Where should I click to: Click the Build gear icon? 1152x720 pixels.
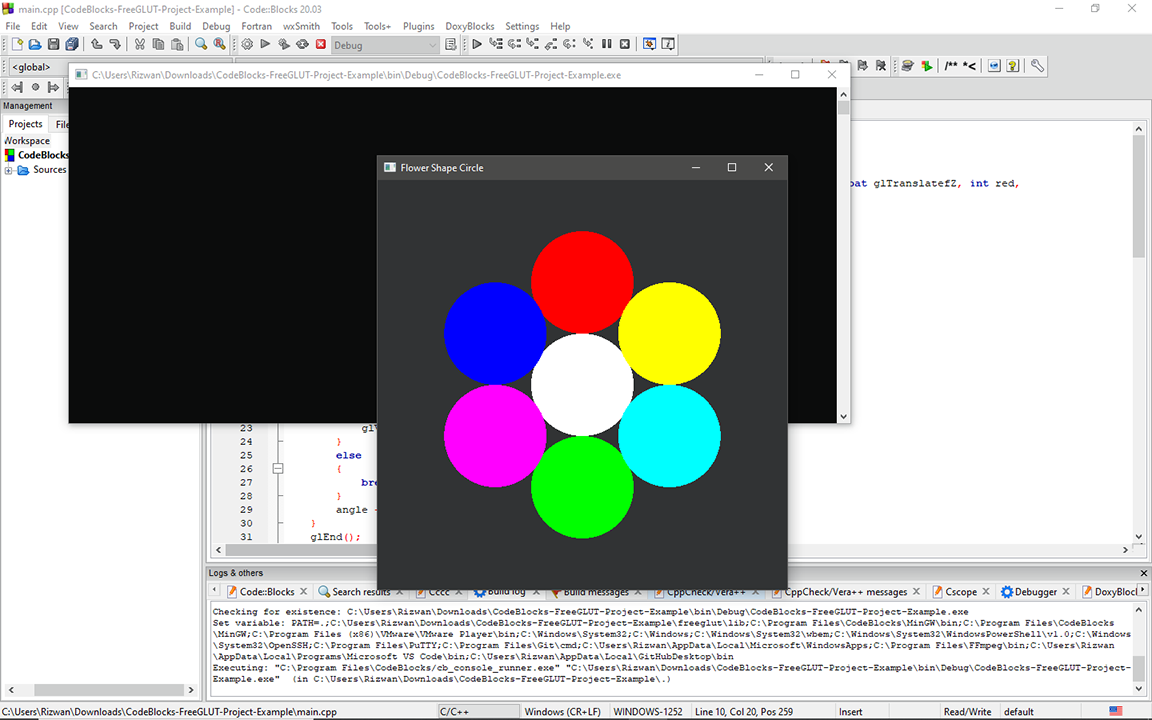[x=247, y=44]
